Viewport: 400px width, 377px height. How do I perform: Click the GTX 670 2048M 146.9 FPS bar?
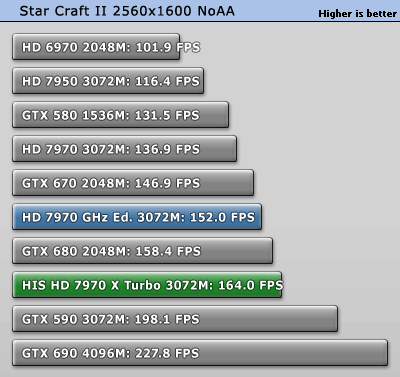pyautogui.click(x=133, y=183)
